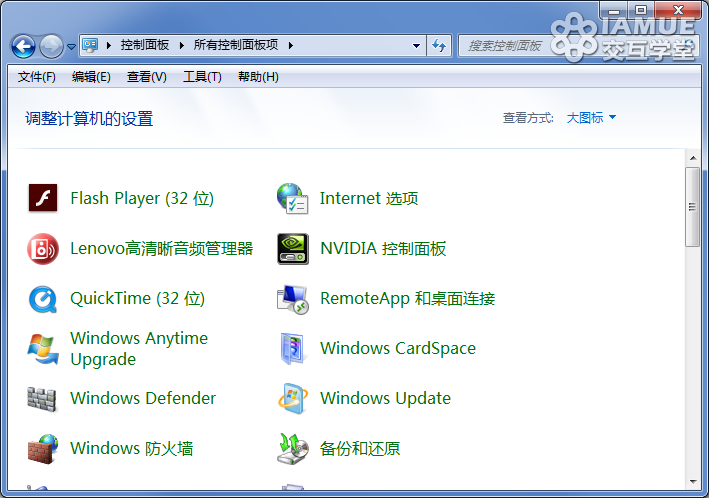Open the Flash Player (32 位) link
This screenshot has height=498, width=709.
coord(142,198)
